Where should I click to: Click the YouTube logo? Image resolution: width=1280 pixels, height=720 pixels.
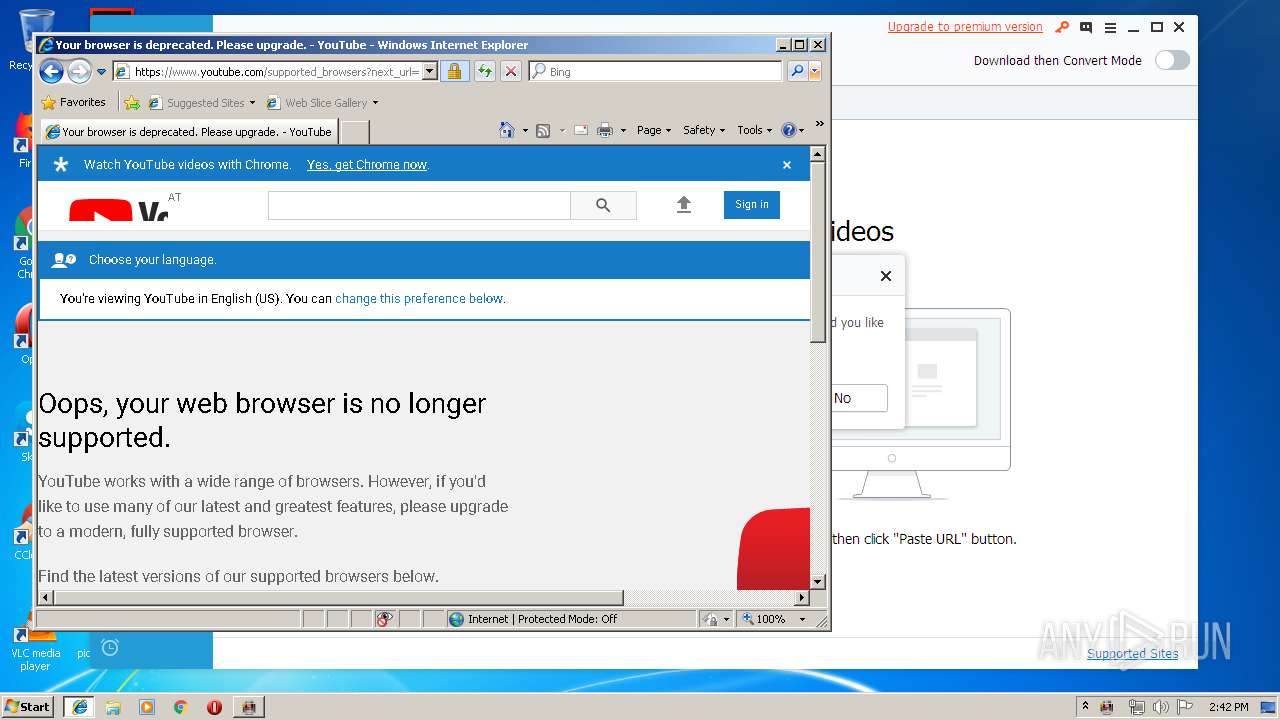tap(118, 210)
